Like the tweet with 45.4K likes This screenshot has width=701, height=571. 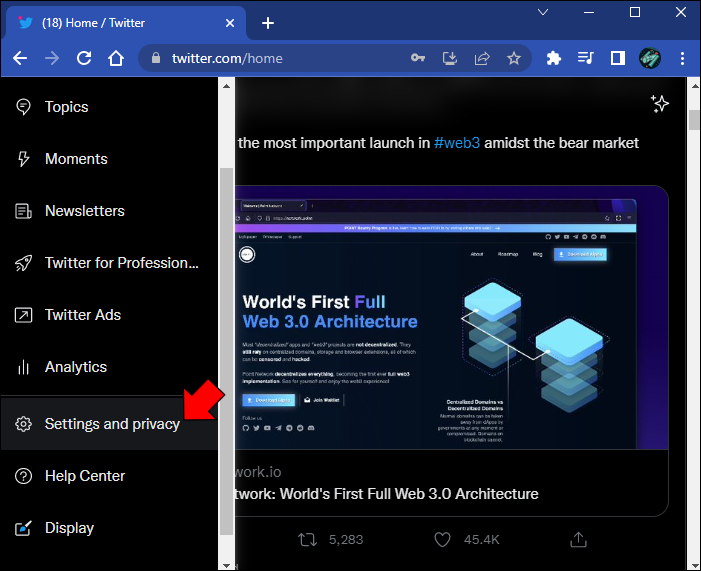coord(443,540)
